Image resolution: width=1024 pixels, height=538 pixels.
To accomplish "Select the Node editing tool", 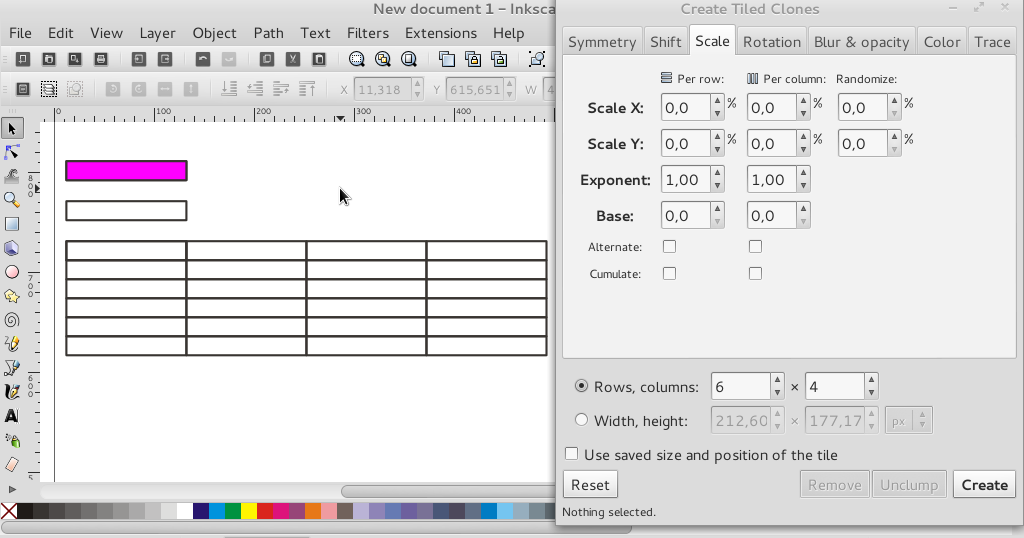I will click(x=12, y=152).
